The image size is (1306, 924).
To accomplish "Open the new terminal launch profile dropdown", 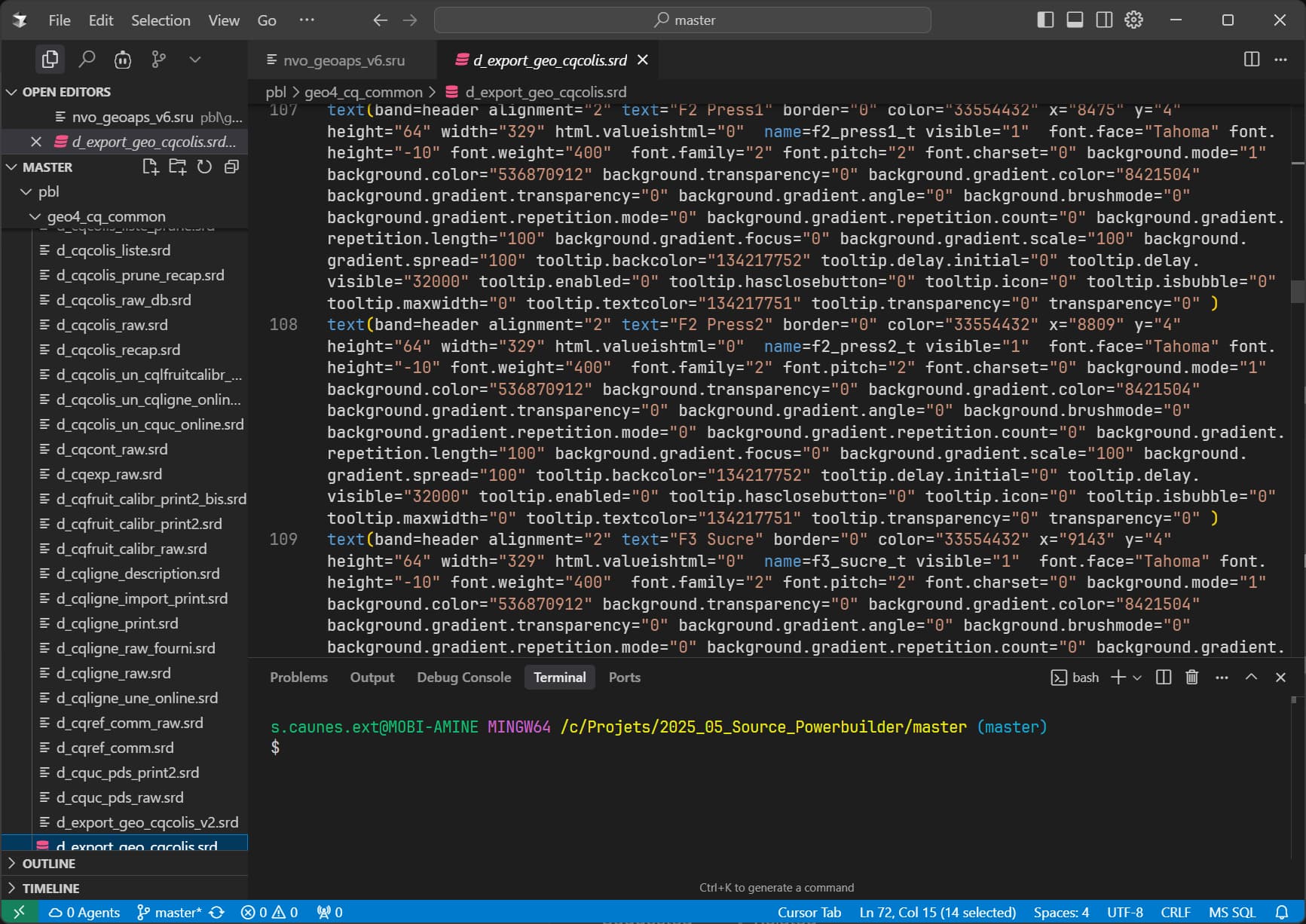I will tap(1137, 677).
